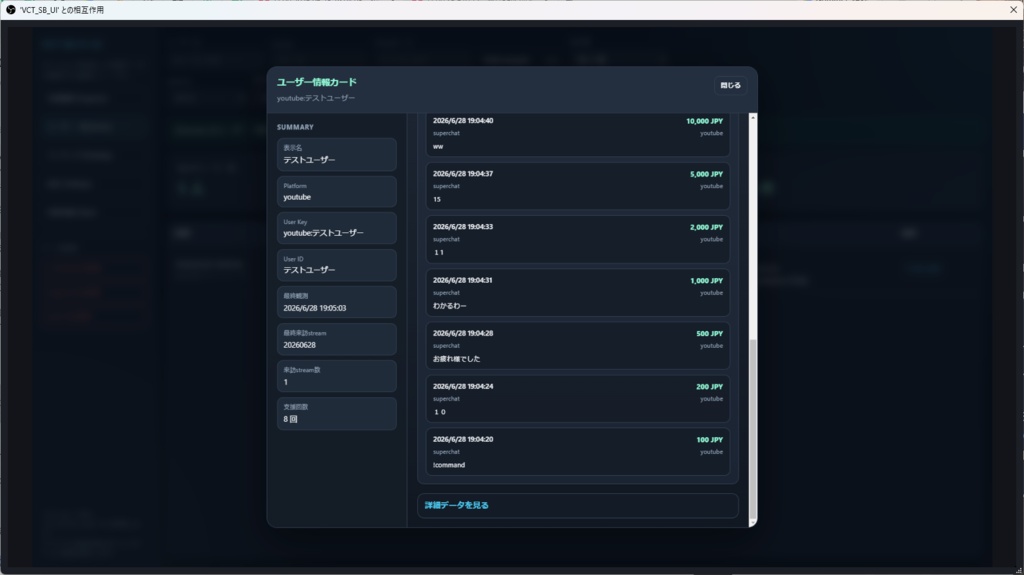Click the Platform value youtube
Image resolution: width=1024 pixels, height=575 pixels.
[x=297, y=197]
